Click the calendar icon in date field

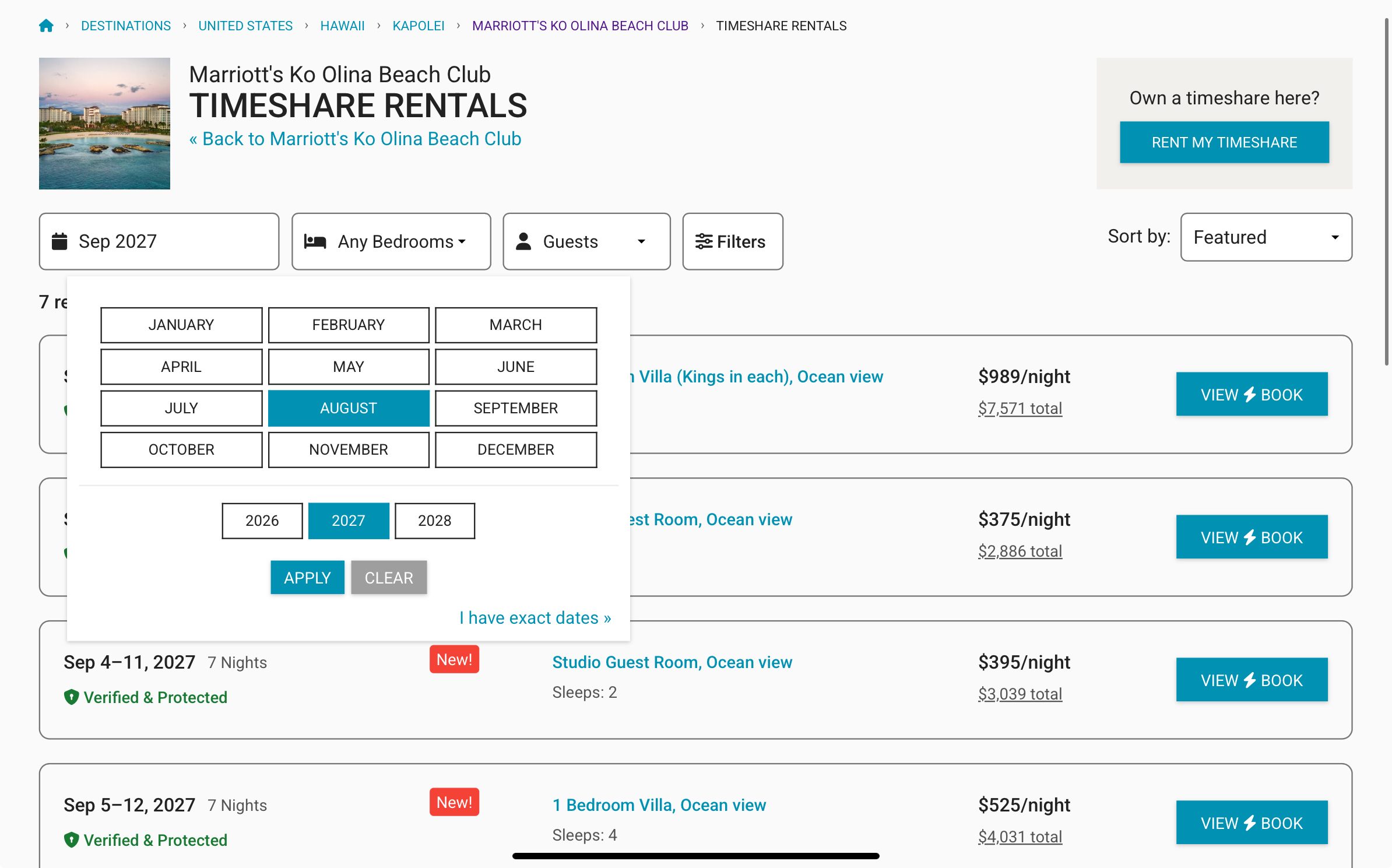tap(59, 241)
